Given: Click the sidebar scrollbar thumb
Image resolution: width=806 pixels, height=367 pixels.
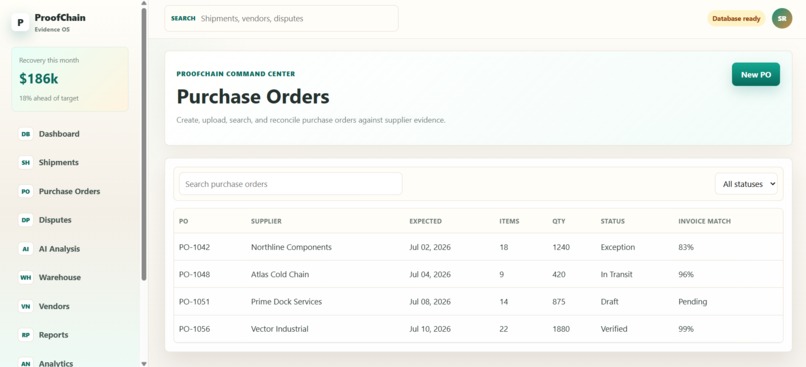Looking at the screenshot, I should point(144,144).
